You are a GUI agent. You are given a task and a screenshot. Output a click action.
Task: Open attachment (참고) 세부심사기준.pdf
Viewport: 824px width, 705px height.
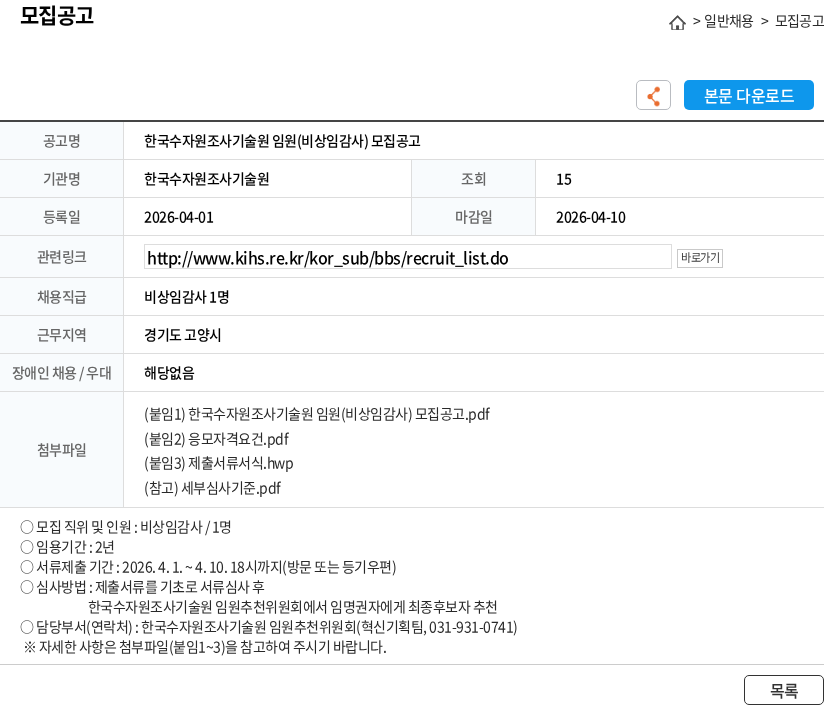click(x=212, y=488)
